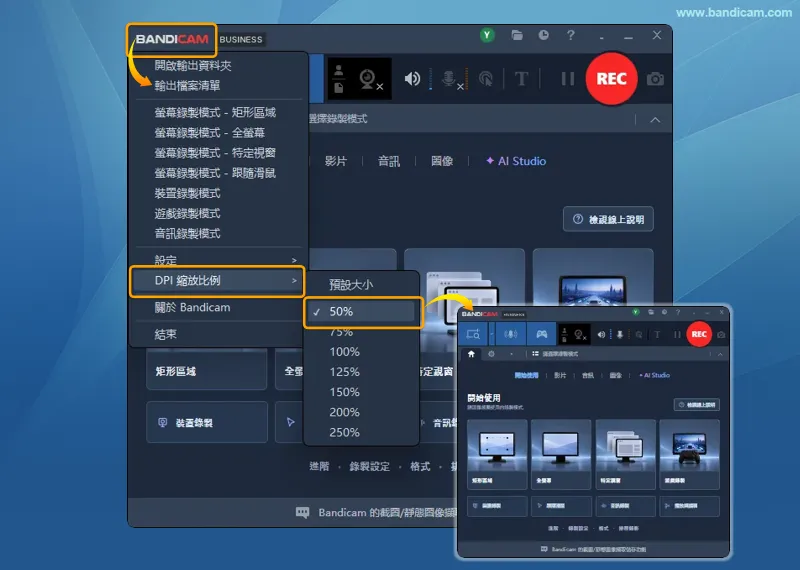
Task: Select 150% DPI scaling option
Action: pyautogui.click(x=344, y=392)
